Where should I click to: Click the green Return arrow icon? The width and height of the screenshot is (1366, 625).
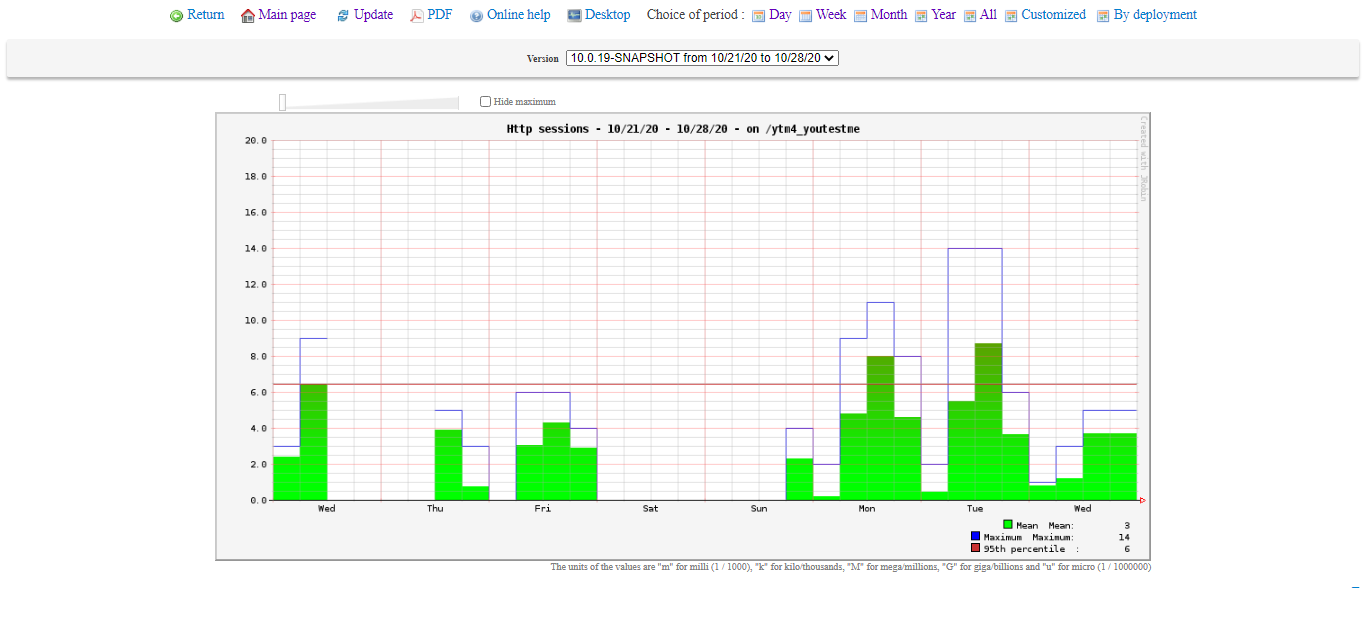tap(177, 16)
